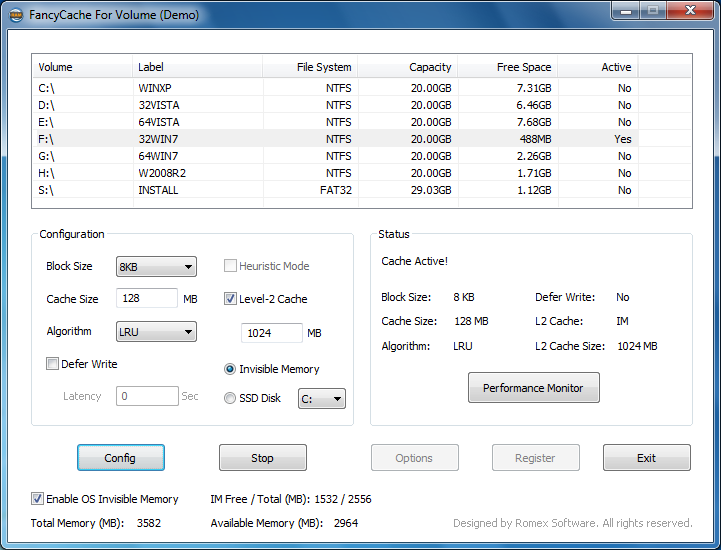This screenshot has height=550, width=721.
Task: Select the C:\ WINXP volume row
Action: [200, 88]
